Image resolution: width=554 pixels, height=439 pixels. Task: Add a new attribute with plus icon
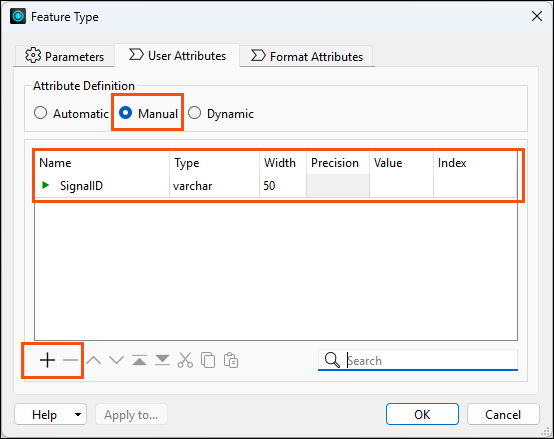pos(47,360)
